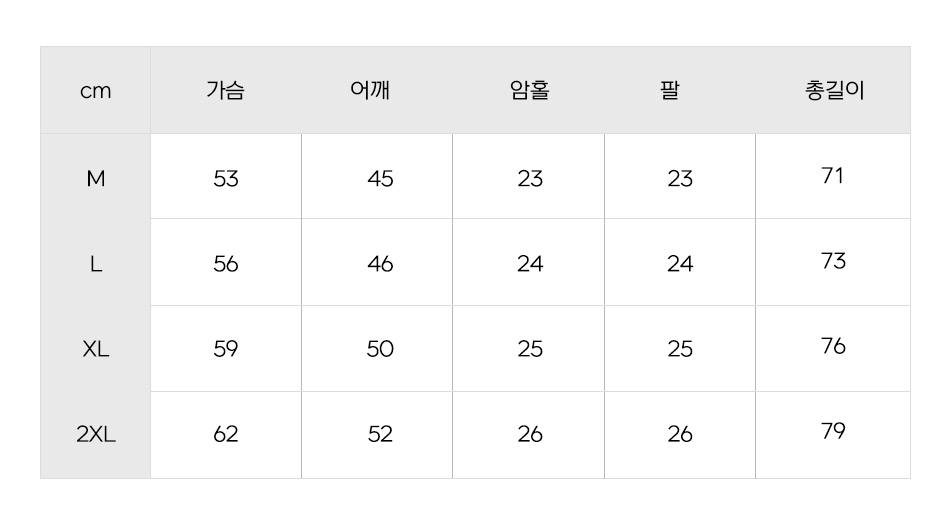Viewport: 950px width, 524px height.
Task: Click the 암홀 column header
Action: [x=529, y=91]
